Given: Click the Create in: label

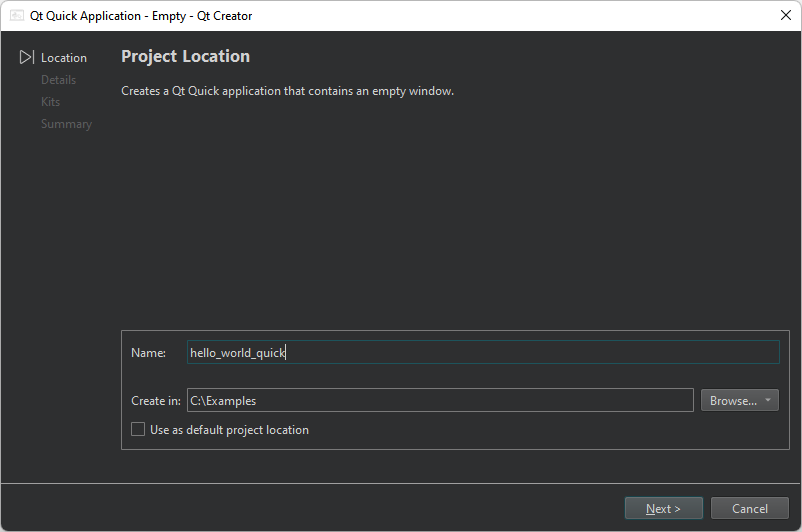Looking at the screenshot, I should point(156,401).
